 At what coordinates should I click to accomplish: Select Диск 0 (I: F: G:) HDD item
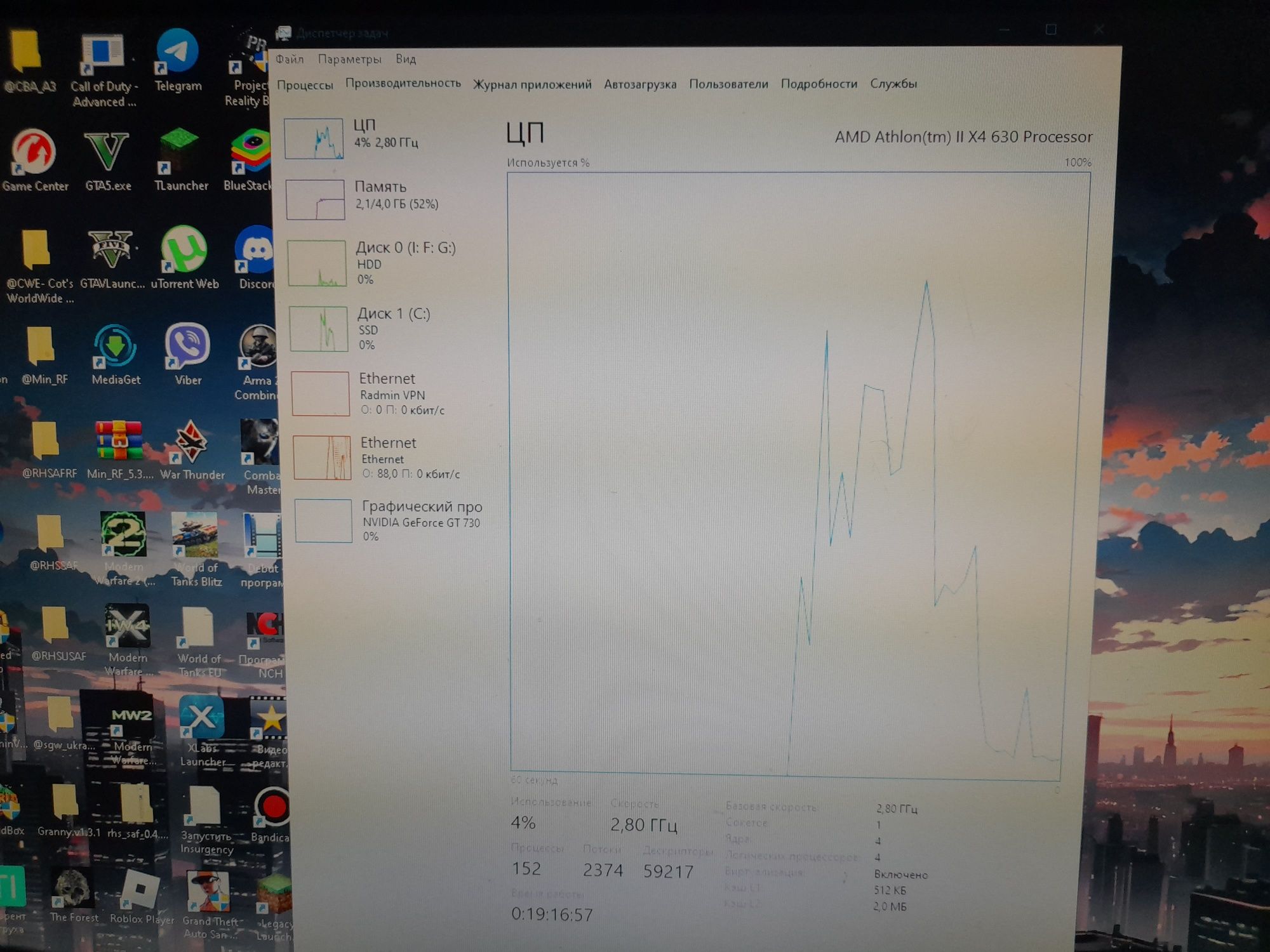[x=388, y=263]
